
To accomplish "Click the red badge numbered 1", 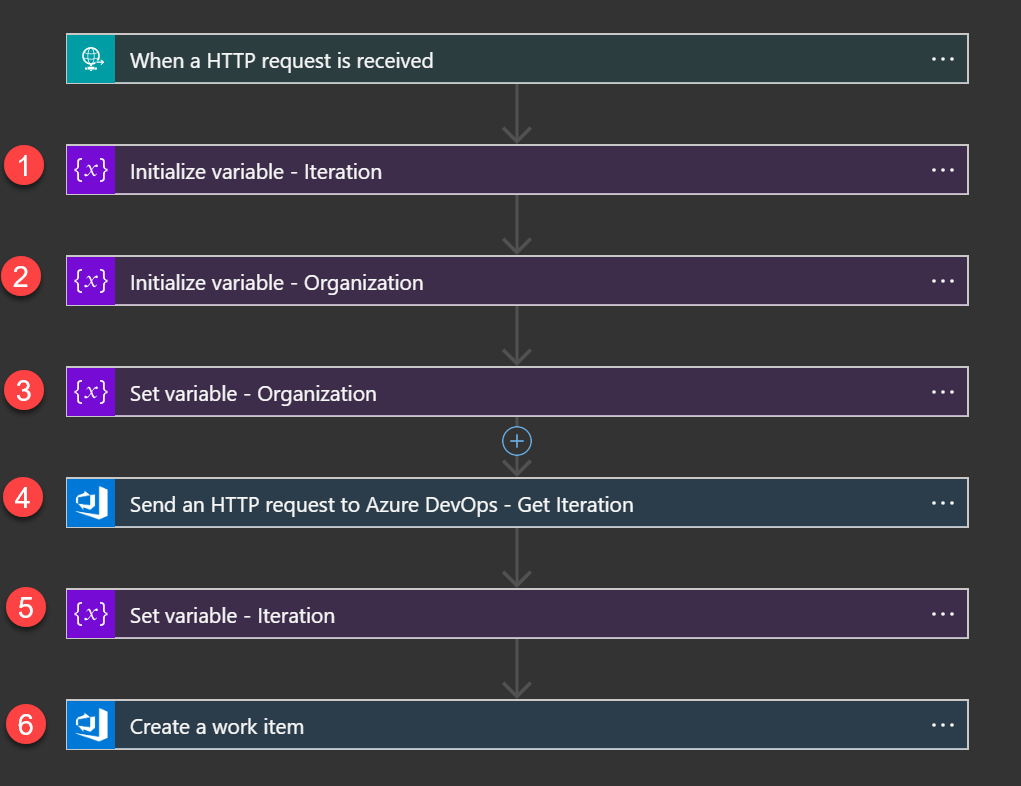I will point(24,165).
